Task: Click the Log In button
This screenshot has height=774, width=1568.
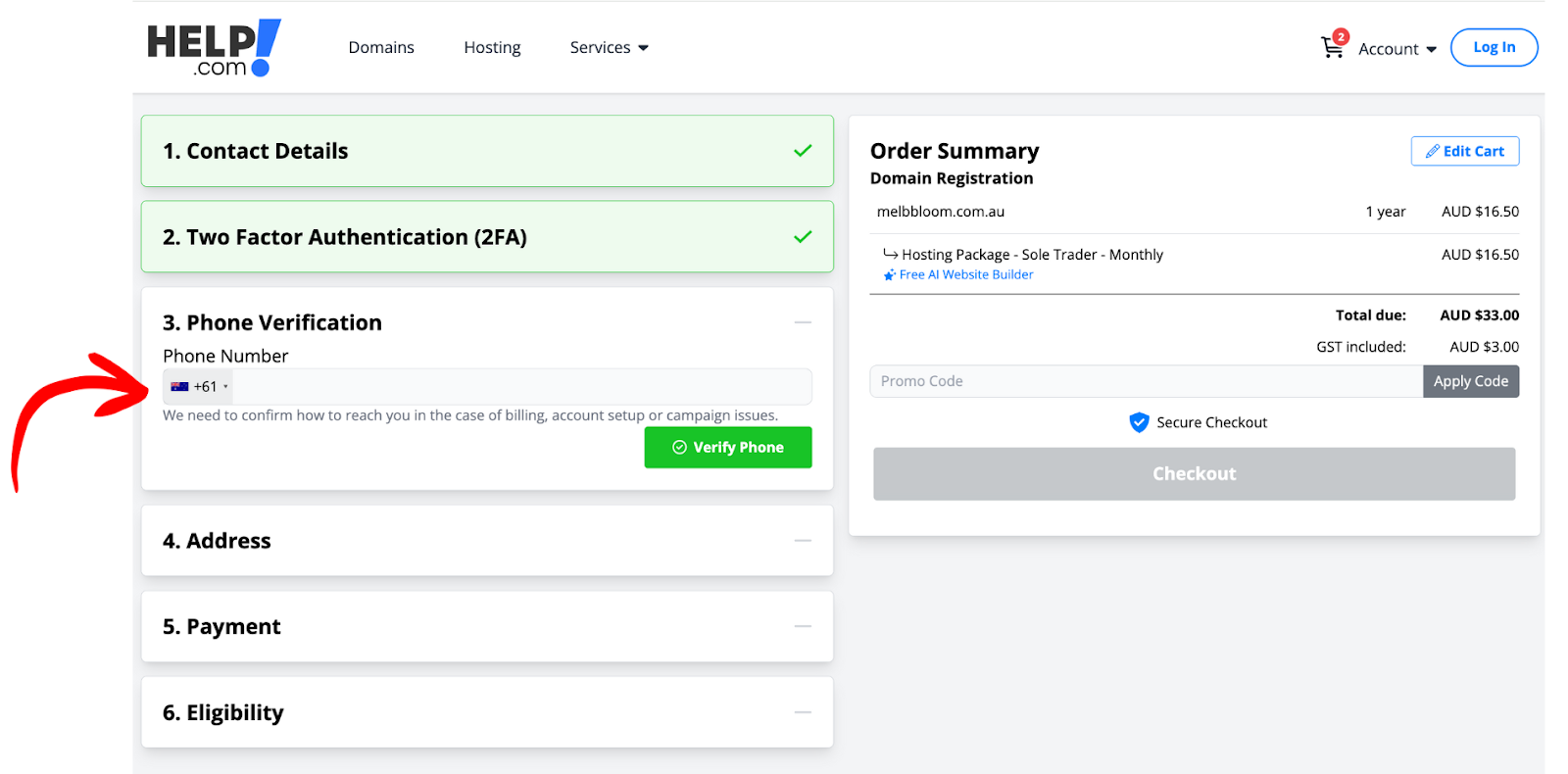Action: 1494,47
